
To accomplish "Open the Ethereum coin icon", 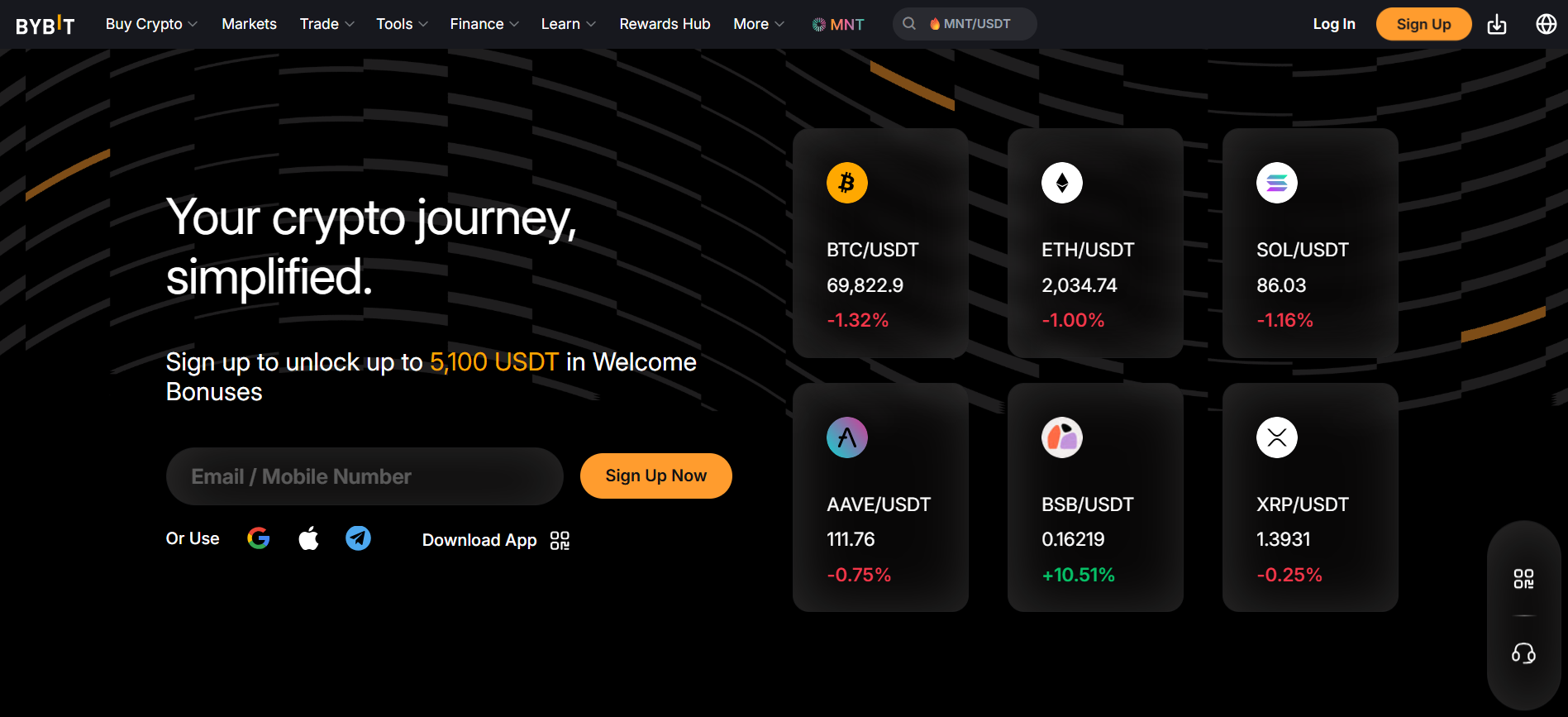I will [1061, 183].
